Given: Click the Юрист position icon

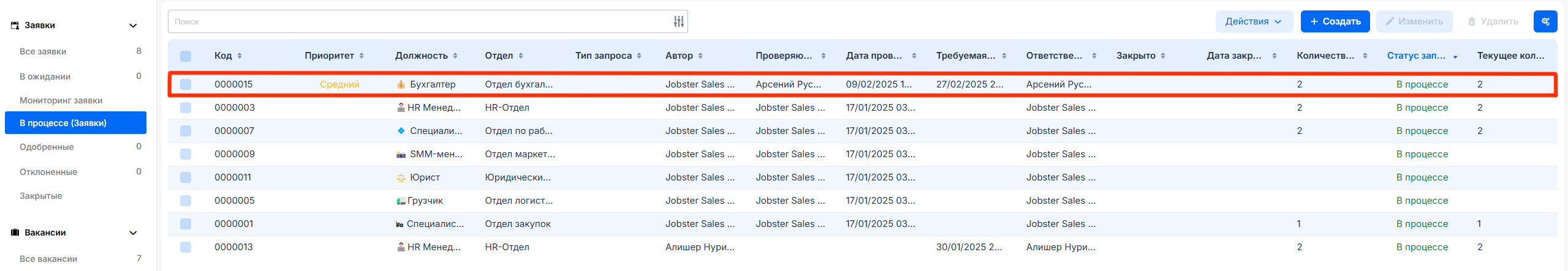Looking at the screenshot, I should coord(401,177).
